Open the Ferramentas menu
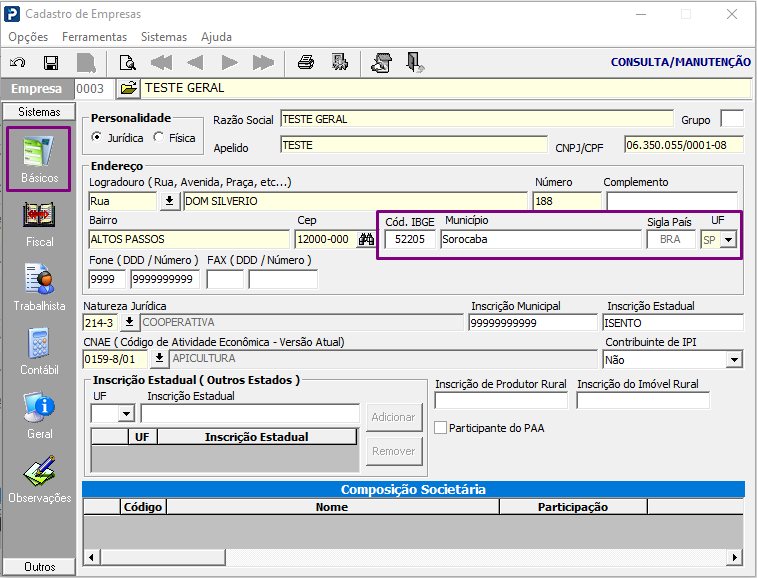This screenshot has height=578, width=757. [x=94, y=37]
